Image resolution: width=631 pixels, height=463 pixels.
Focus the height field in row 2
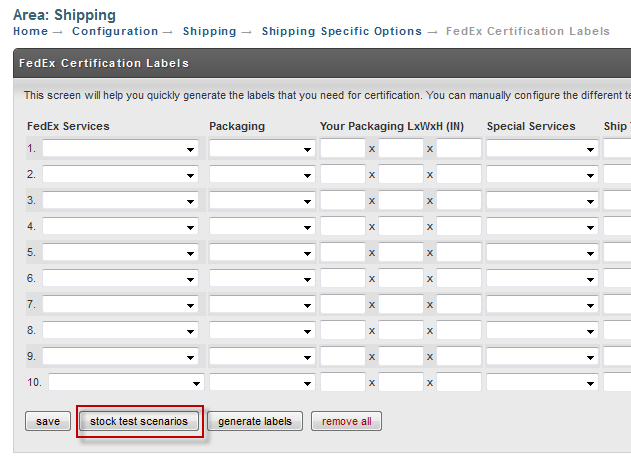(459, 175)
